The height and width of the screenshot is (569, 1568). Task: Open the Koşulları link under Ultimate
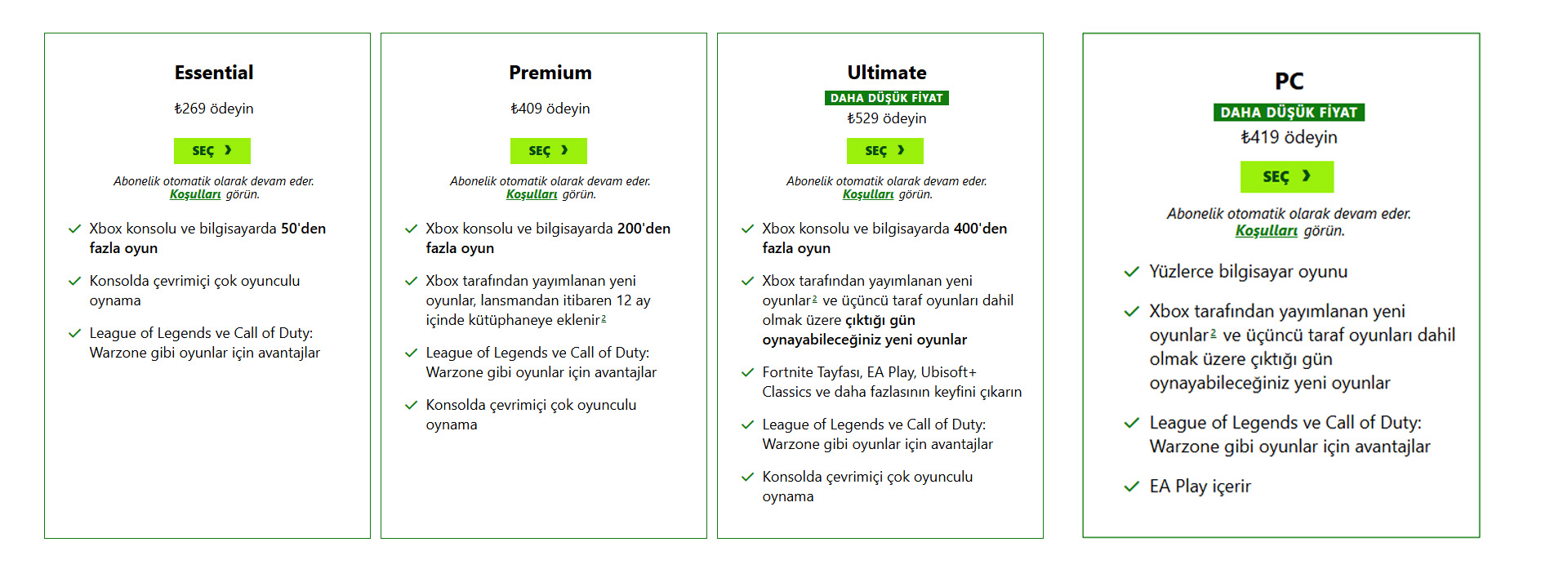(x=868, y=194)
